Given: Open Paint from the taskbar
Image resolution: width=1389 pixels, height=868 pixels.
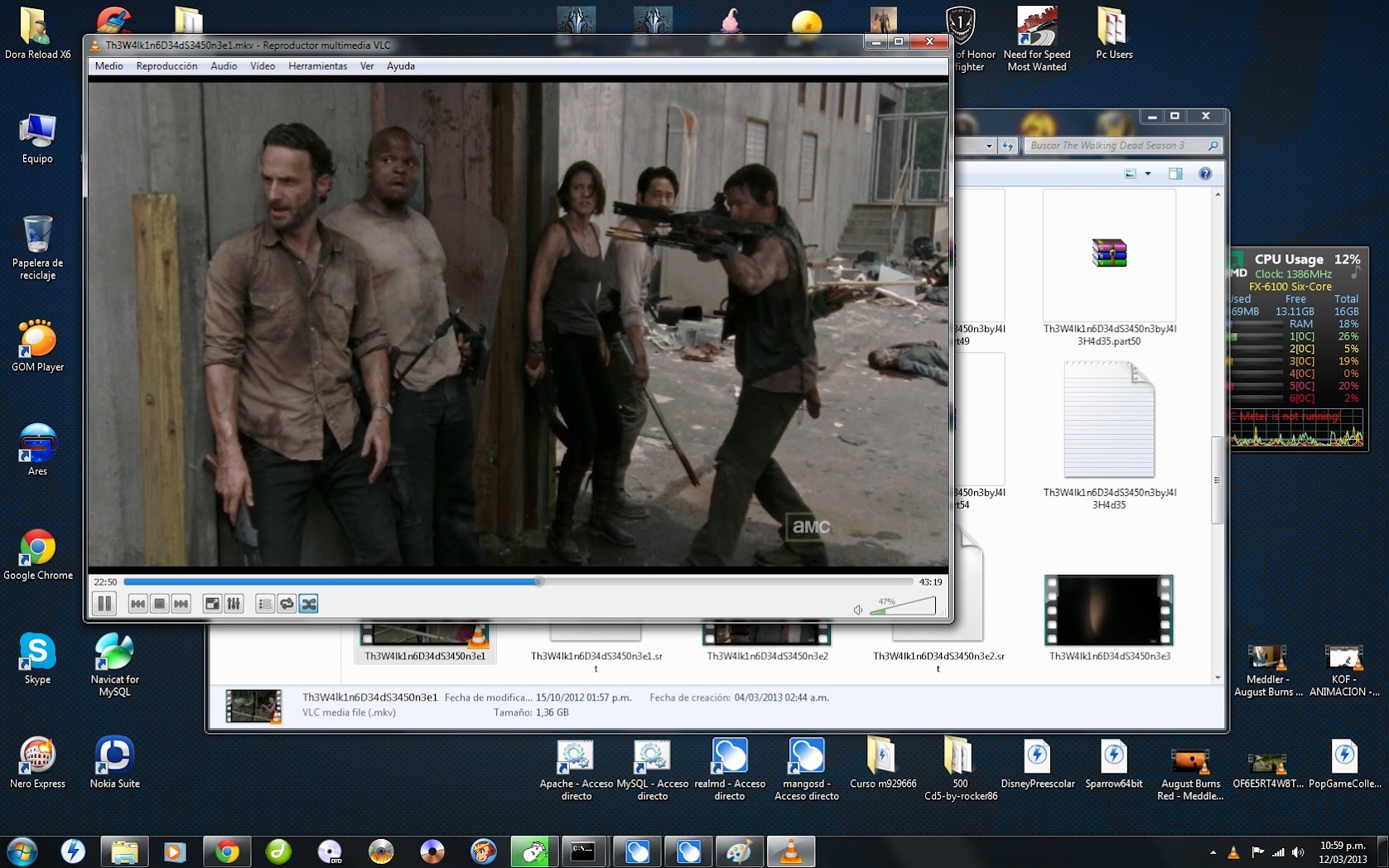Looking at the screenshot, I should tap(739, 851).
